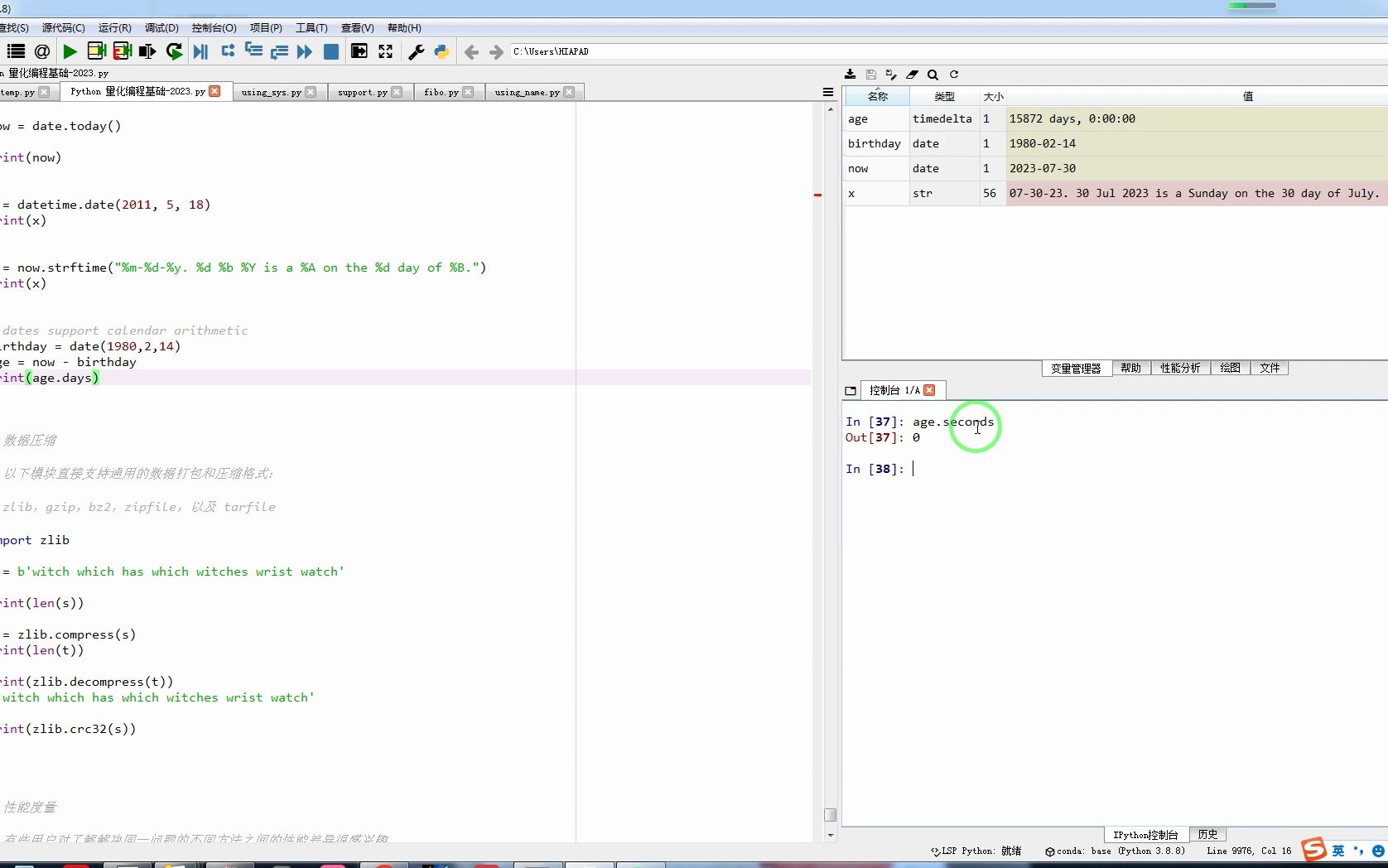This screenshot has width=1388, height=868.
Task: Save variable data as new file
Action: tap(891, 75)
